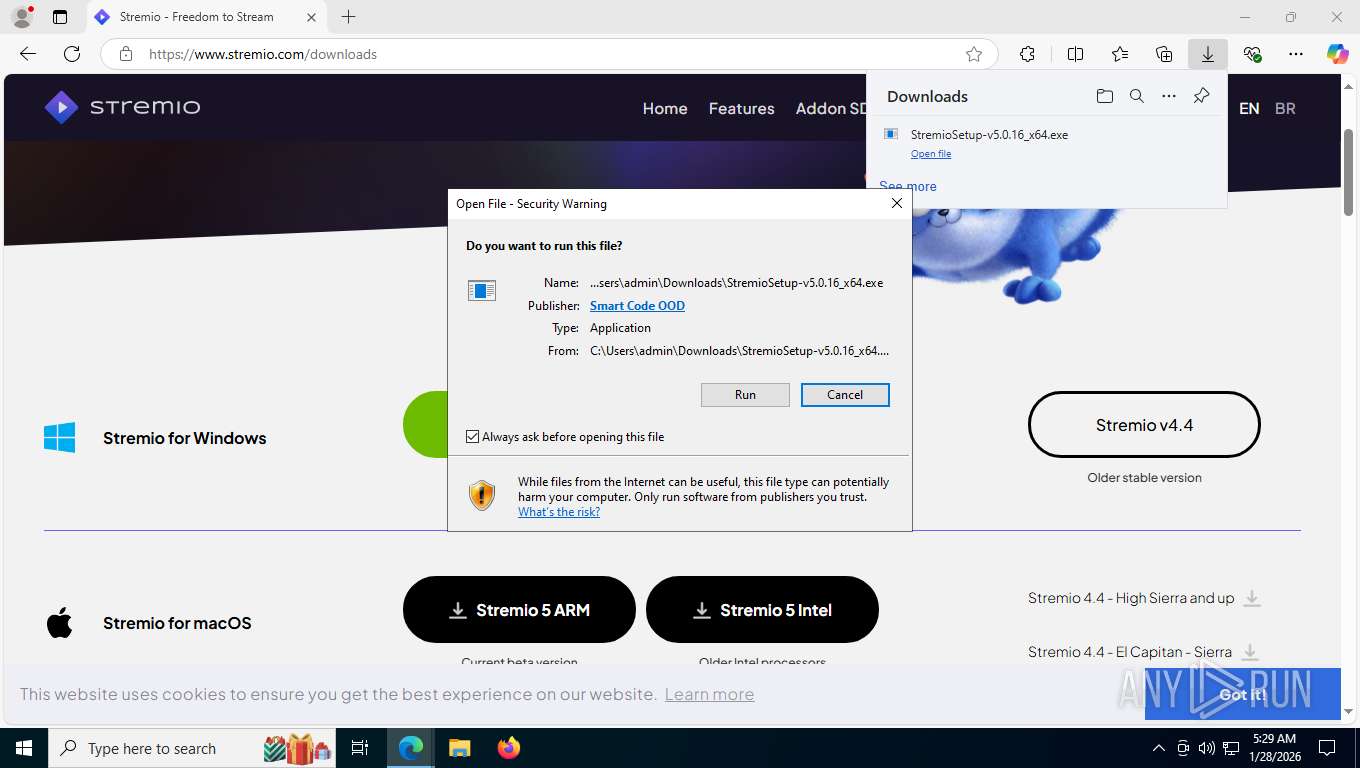Viewport: 1360px width, 768px height.
Task: Open Collections in Edge toolbar
Action: coord(1164,54)
